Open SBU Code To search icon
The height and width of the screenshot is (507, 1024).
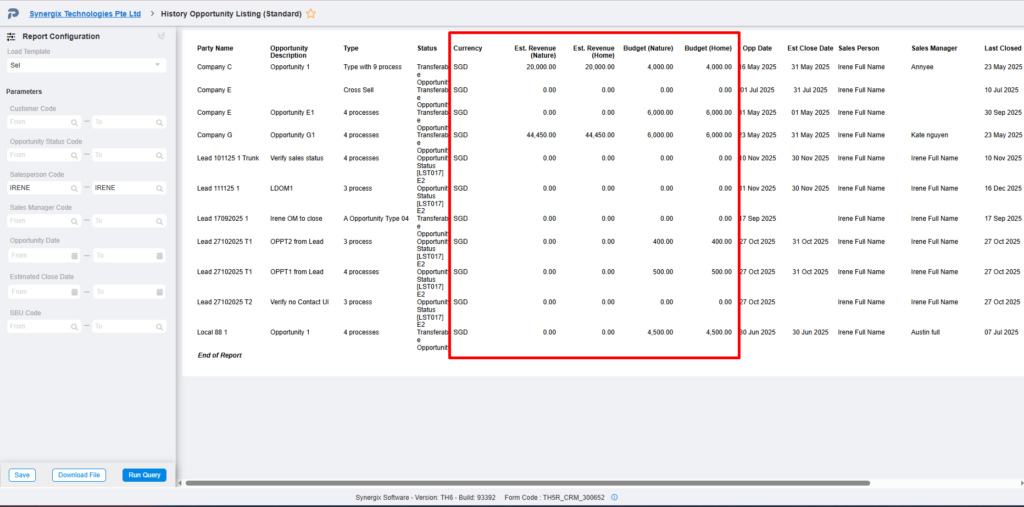pyautogui.click(x=159, y=326)
